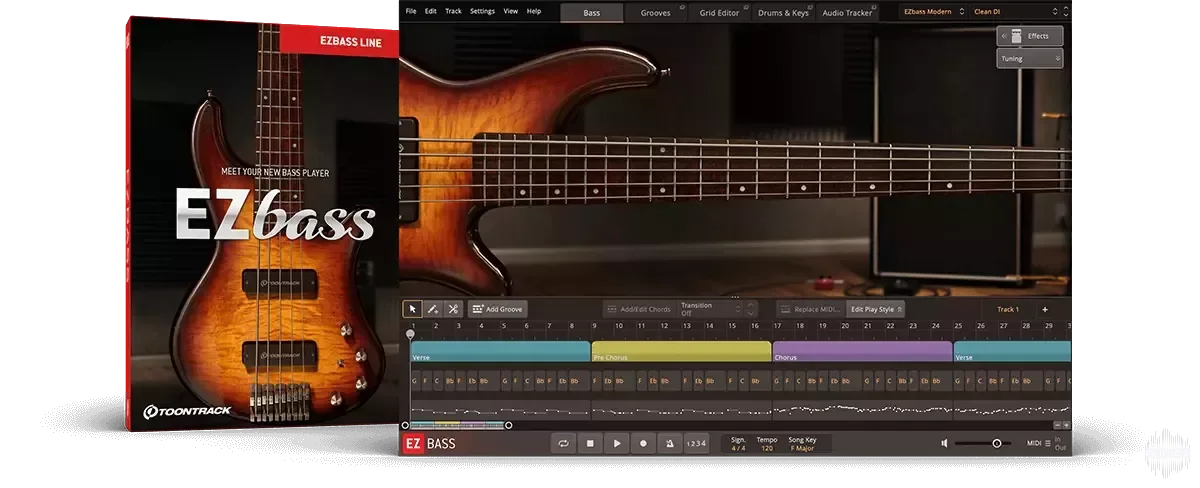Image resolution: width=1200 pixels, height=488 pixels.
Task: Adjust the master volume slider
Action: tap(984, 443)
